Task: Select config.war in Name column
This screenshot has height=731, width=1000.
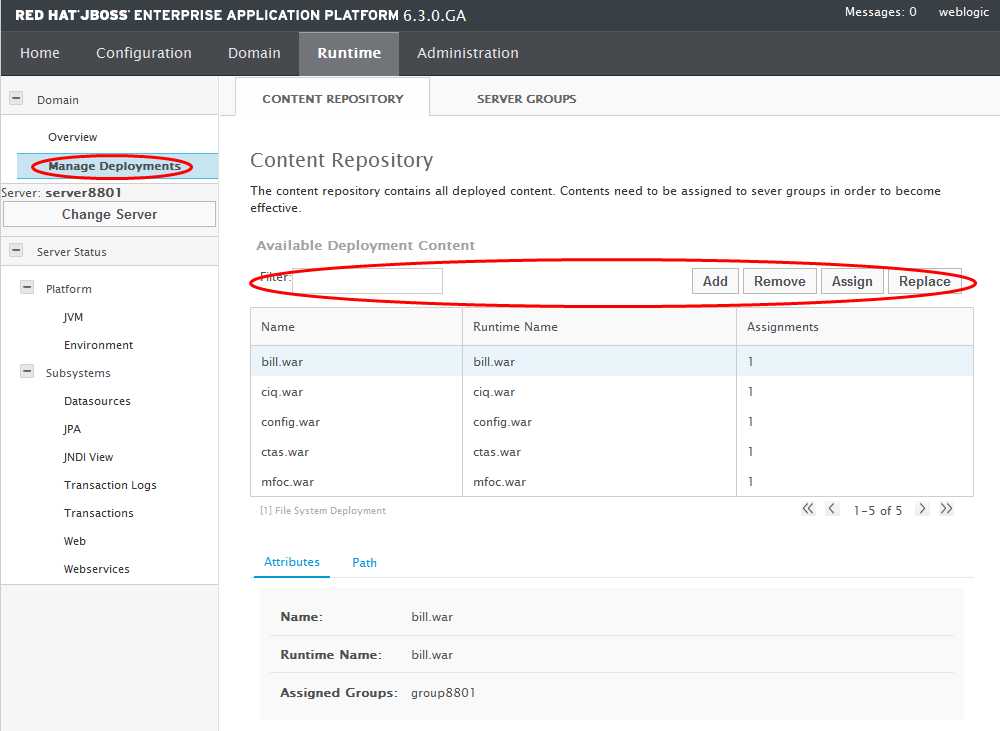Action: click(290, 422)
